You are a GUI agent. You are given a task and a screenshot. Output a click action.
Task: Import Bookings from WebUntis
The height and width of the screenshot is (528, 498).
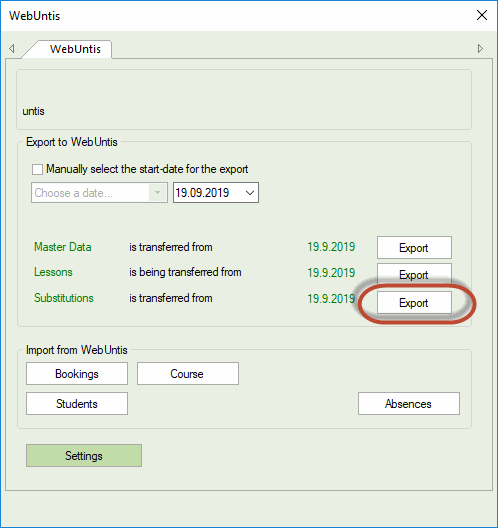77,373
